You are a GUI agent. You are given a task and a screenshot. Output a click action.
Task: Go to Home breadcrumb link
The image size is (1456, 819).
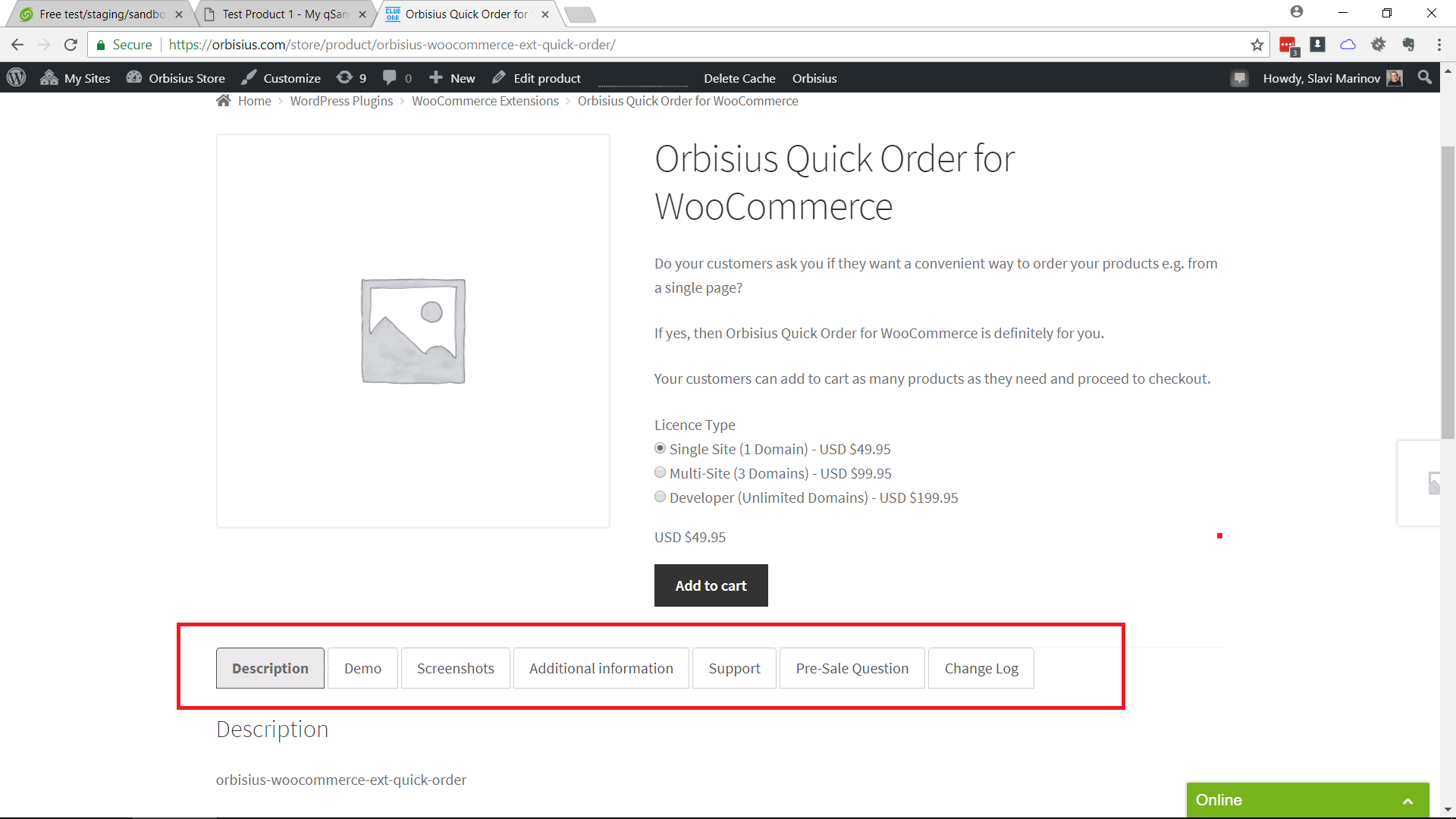pos(254,101)
